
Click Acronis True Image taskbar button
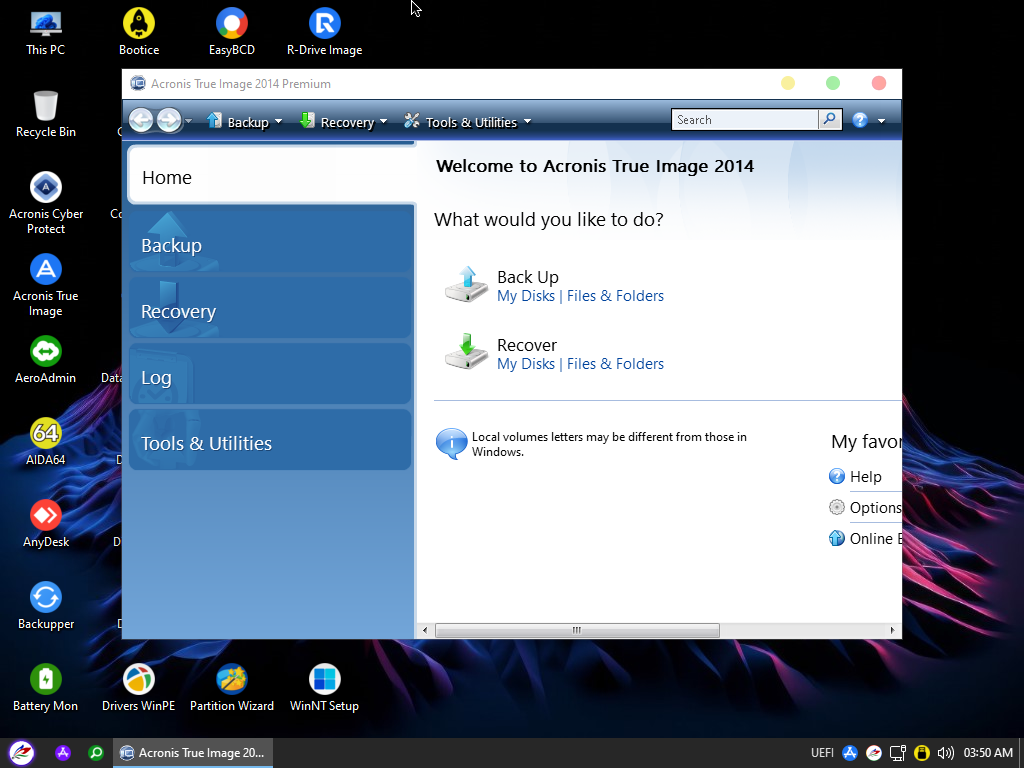click(193, 753)
